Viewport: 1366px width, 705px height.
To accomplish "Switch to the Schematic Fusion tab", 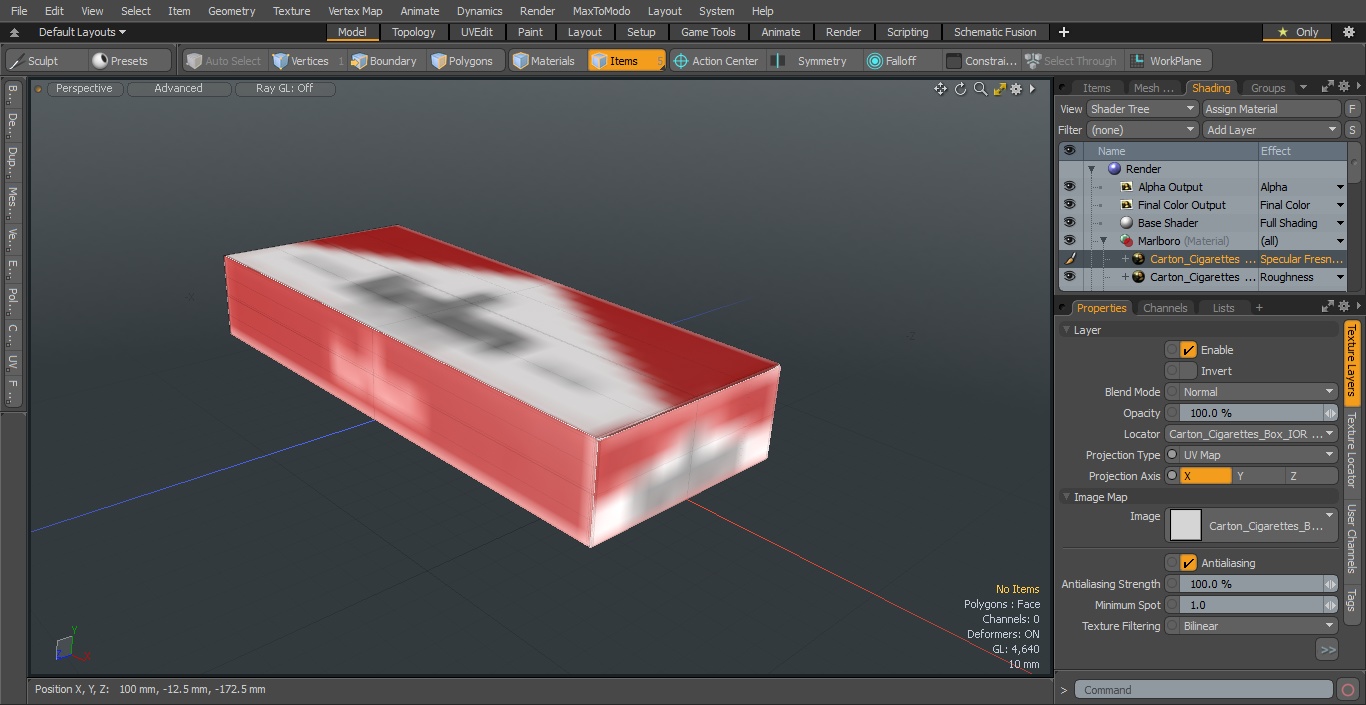I will [995, 32].
